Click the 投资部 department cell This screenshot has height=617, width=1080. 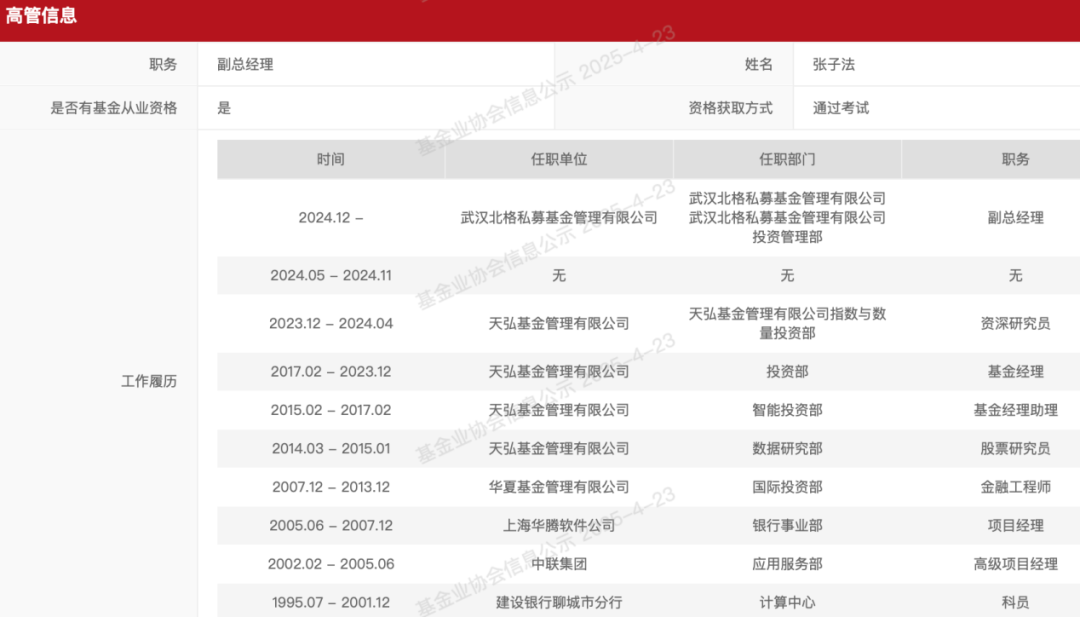pos(787,372)
